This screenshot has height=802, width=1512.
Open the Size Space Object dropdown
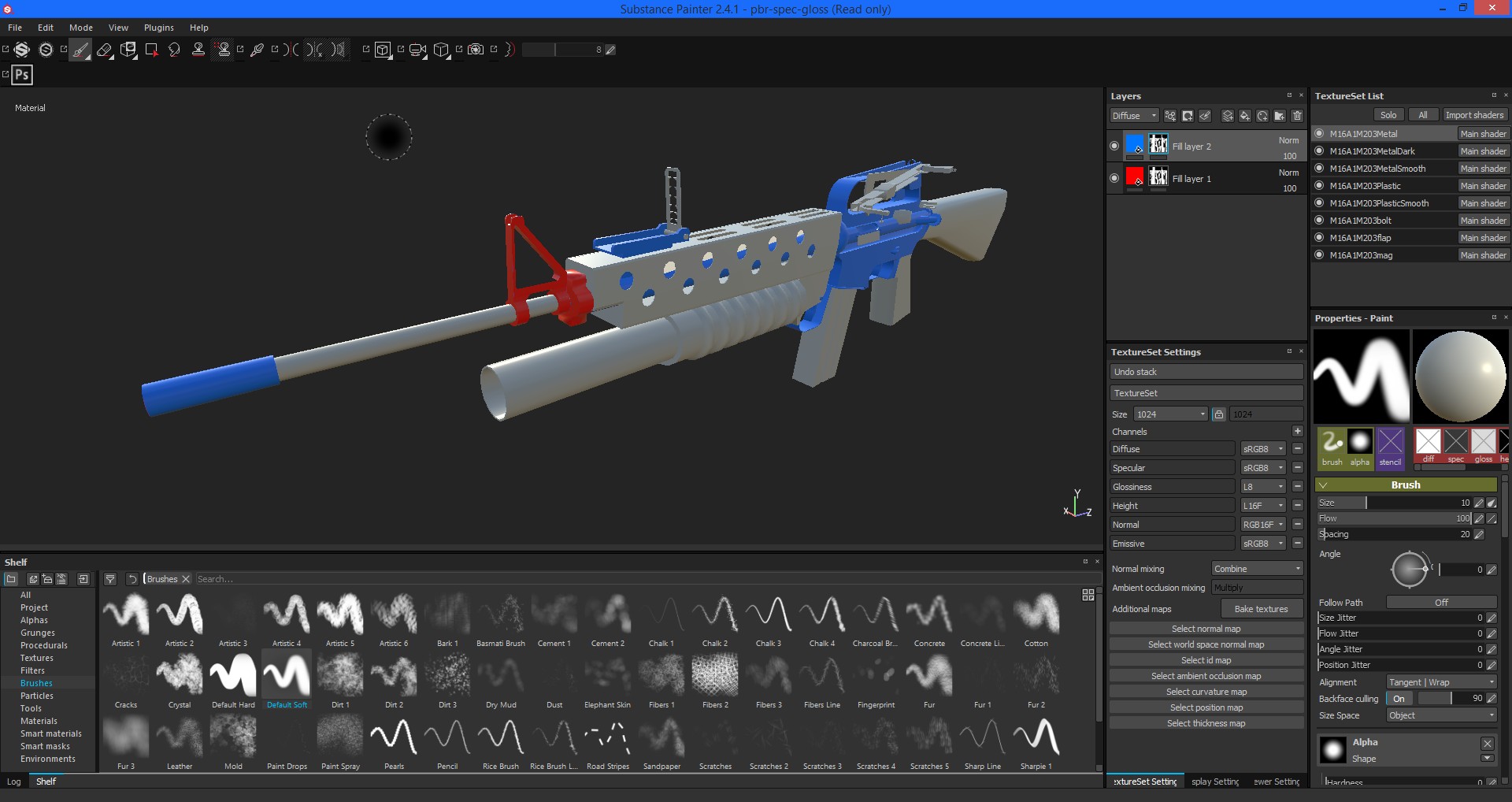pyautogui.click(x=1441, y=715)
